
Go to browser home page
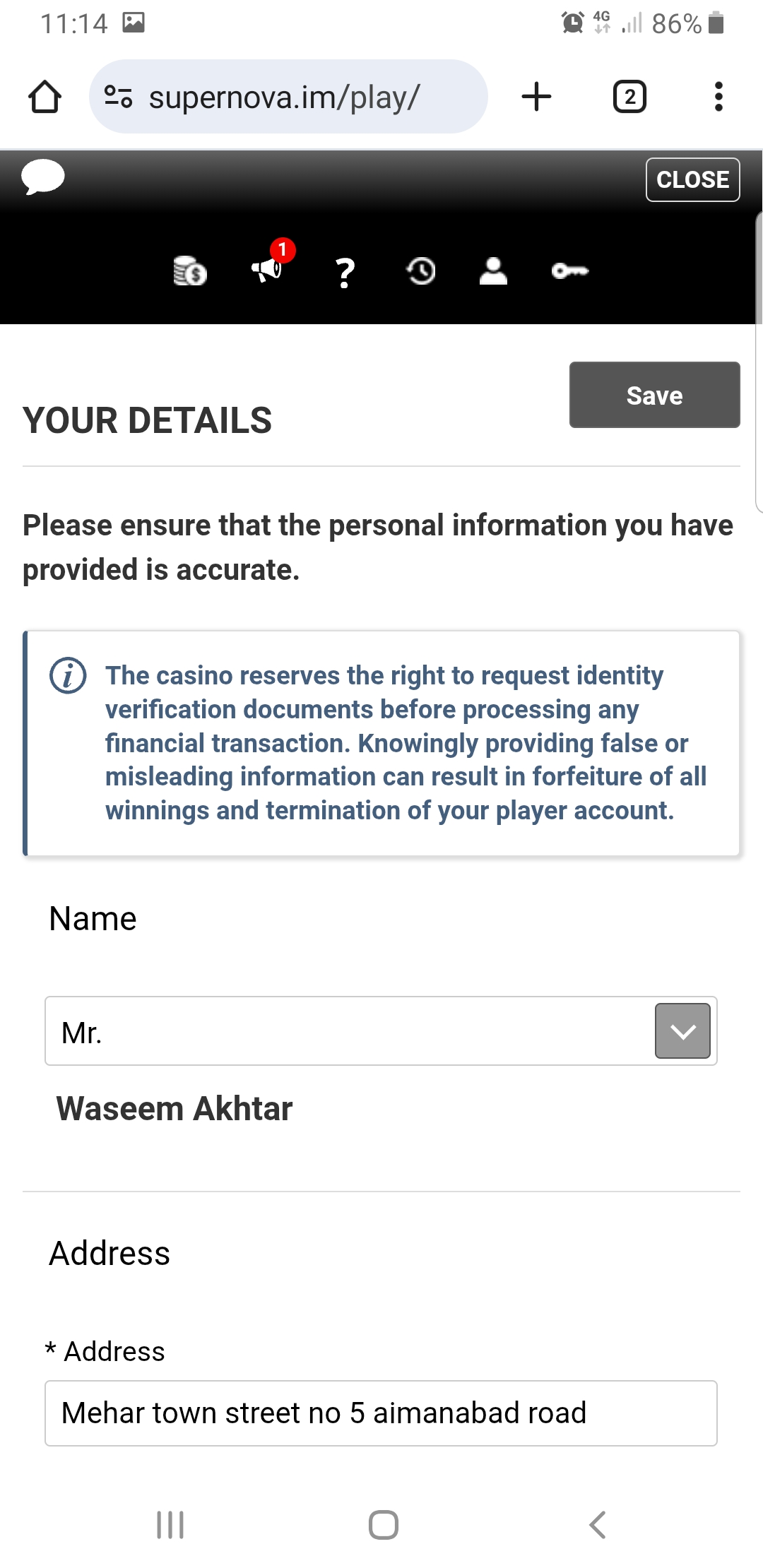pyautogui.click(x=45, y=97)
